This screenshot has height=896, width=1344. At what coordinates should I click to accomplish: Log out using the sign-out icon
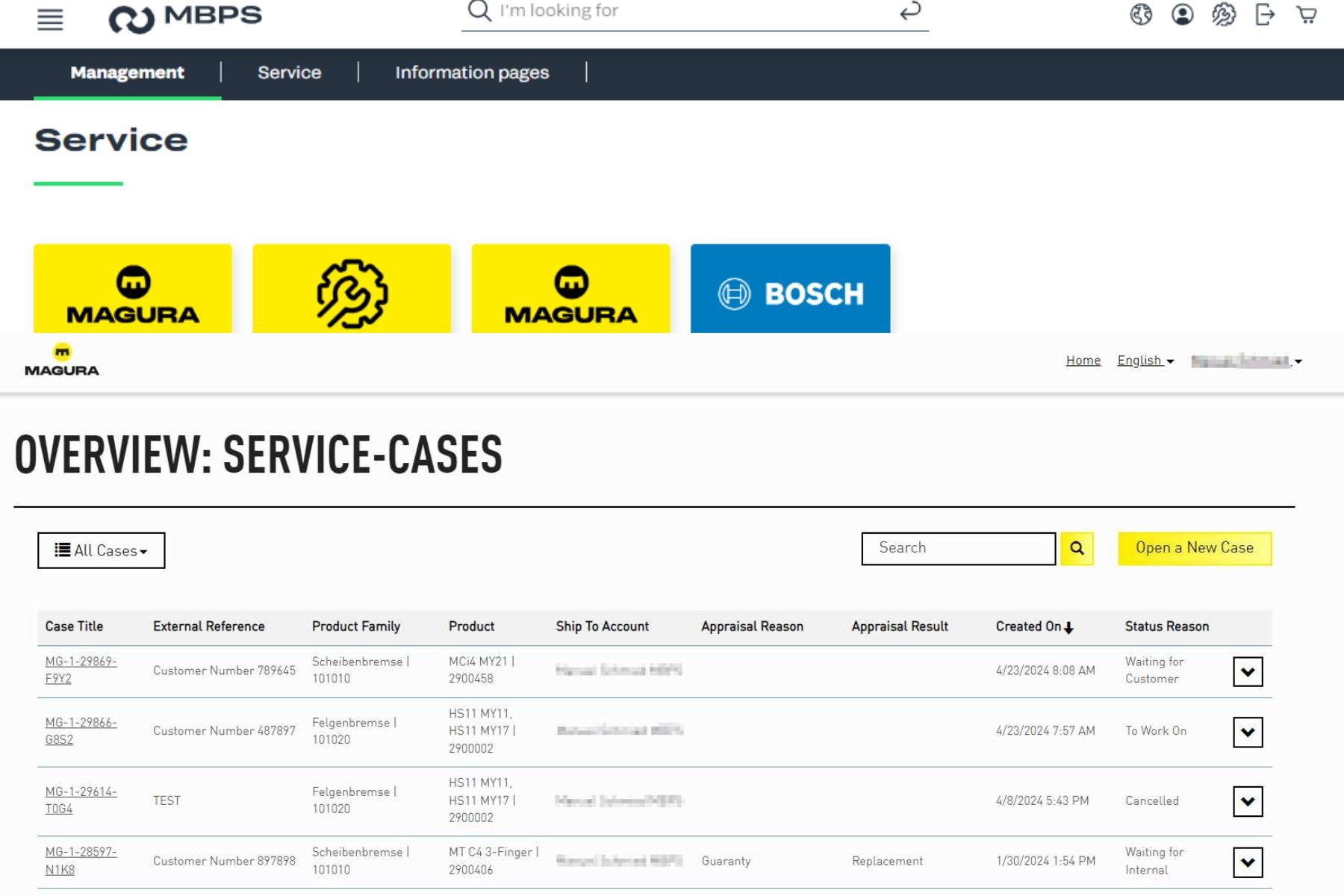point(1264,14)
